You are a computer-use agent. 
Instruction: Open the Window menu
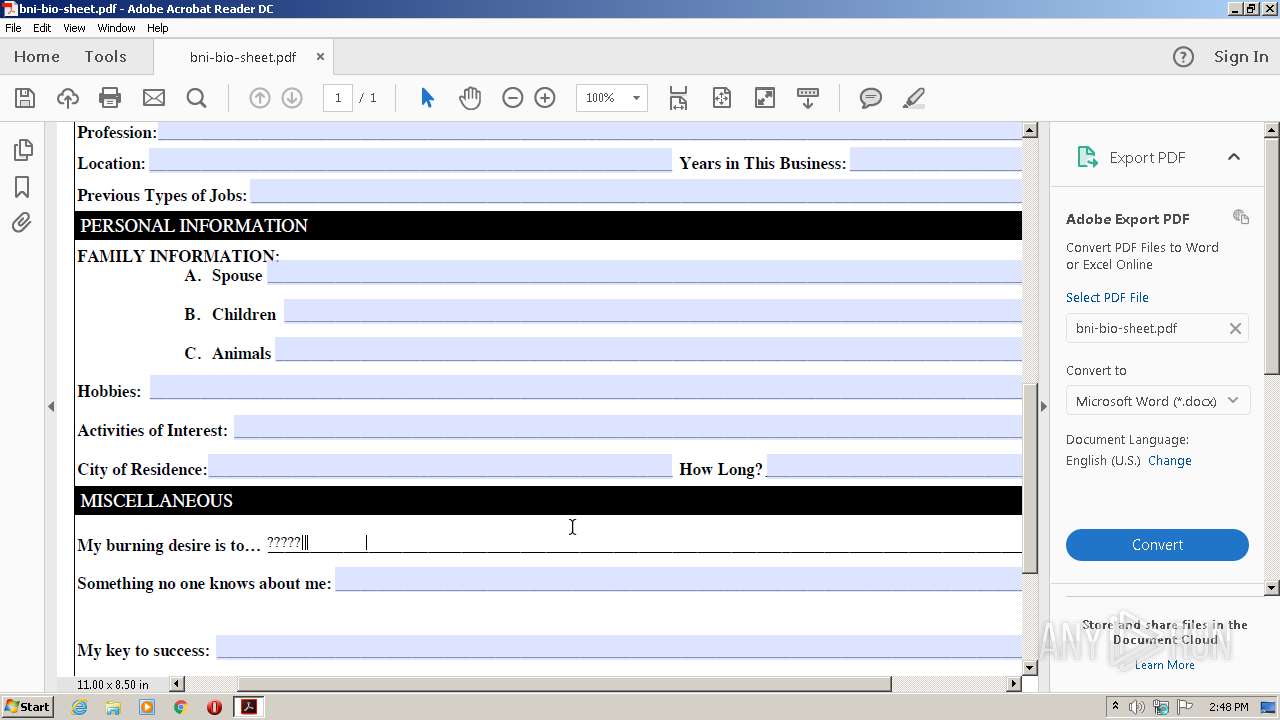click(x=116, y=28)
